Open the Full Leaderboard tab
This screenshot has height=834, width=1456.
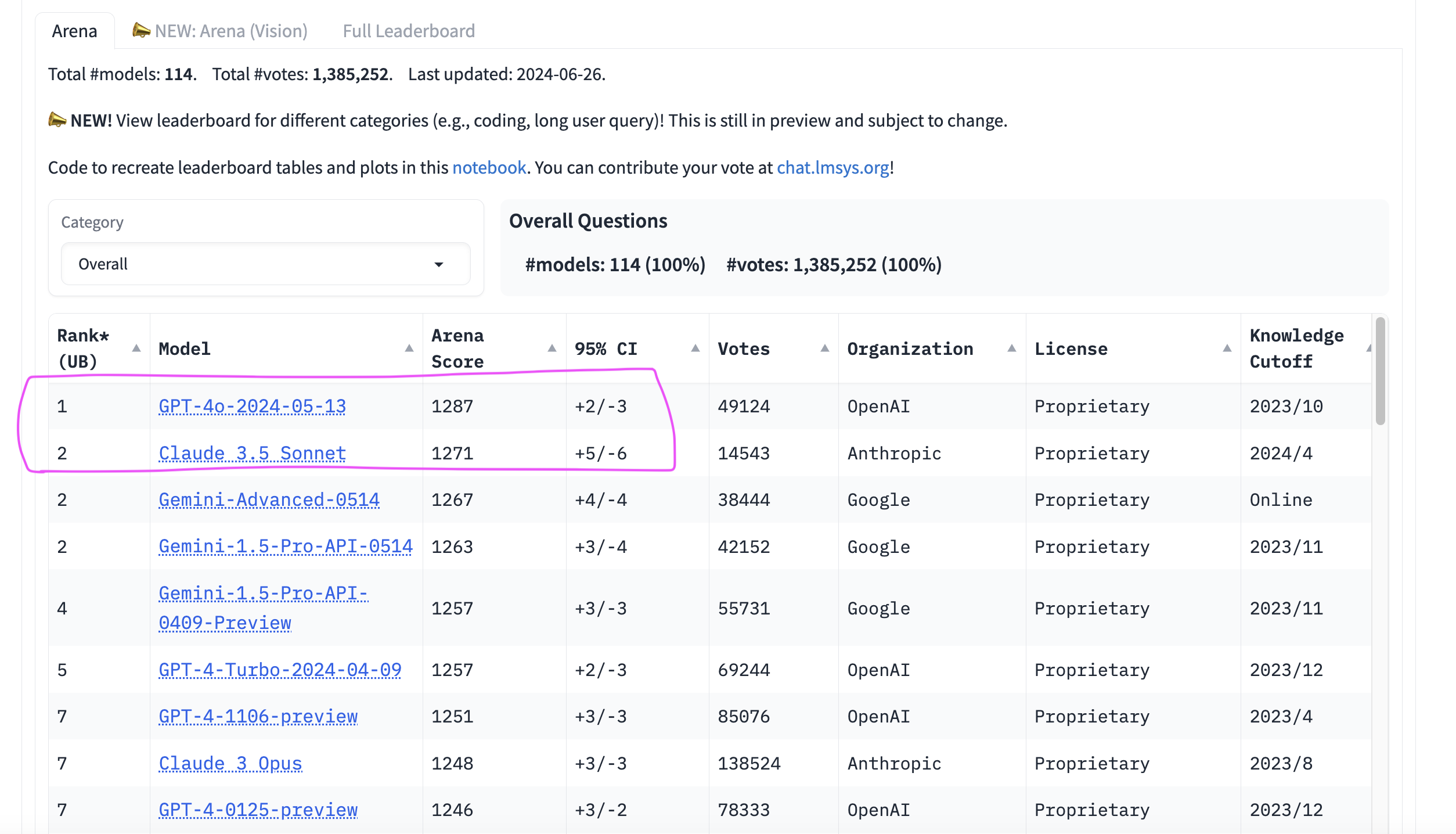pos(409,31)
